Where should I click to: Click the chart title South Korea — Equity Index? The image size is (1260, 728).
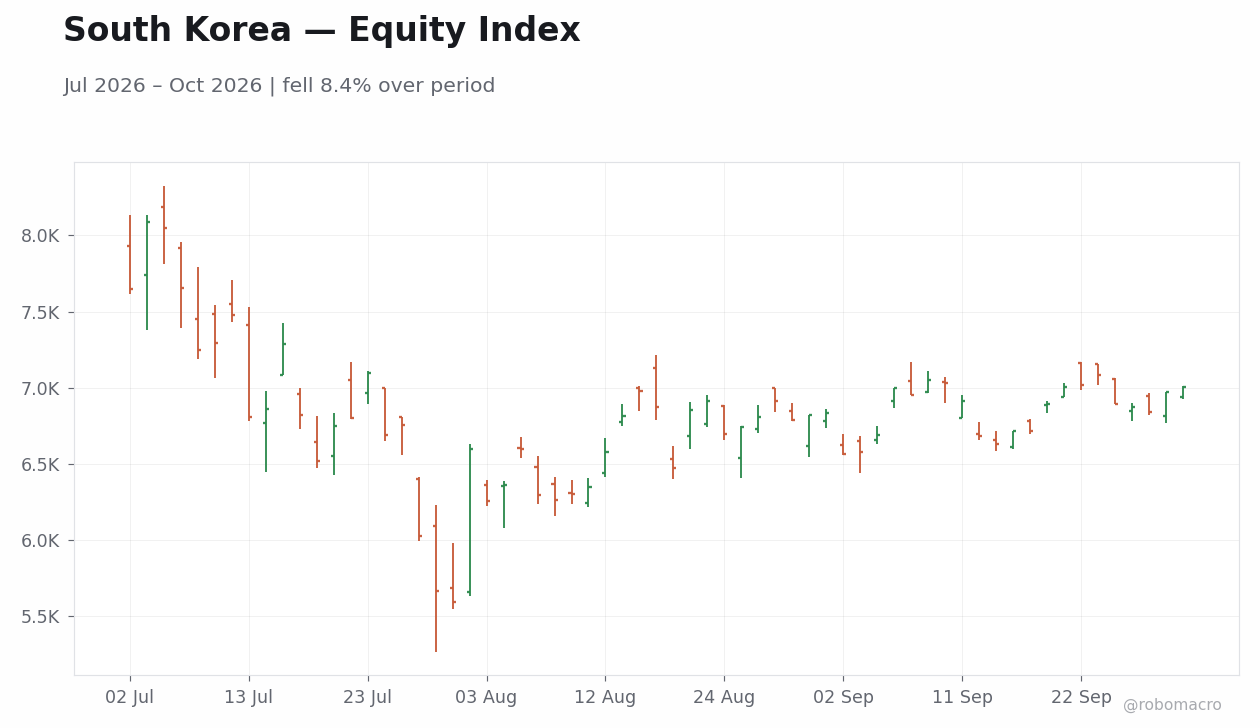tap(321, 31)
